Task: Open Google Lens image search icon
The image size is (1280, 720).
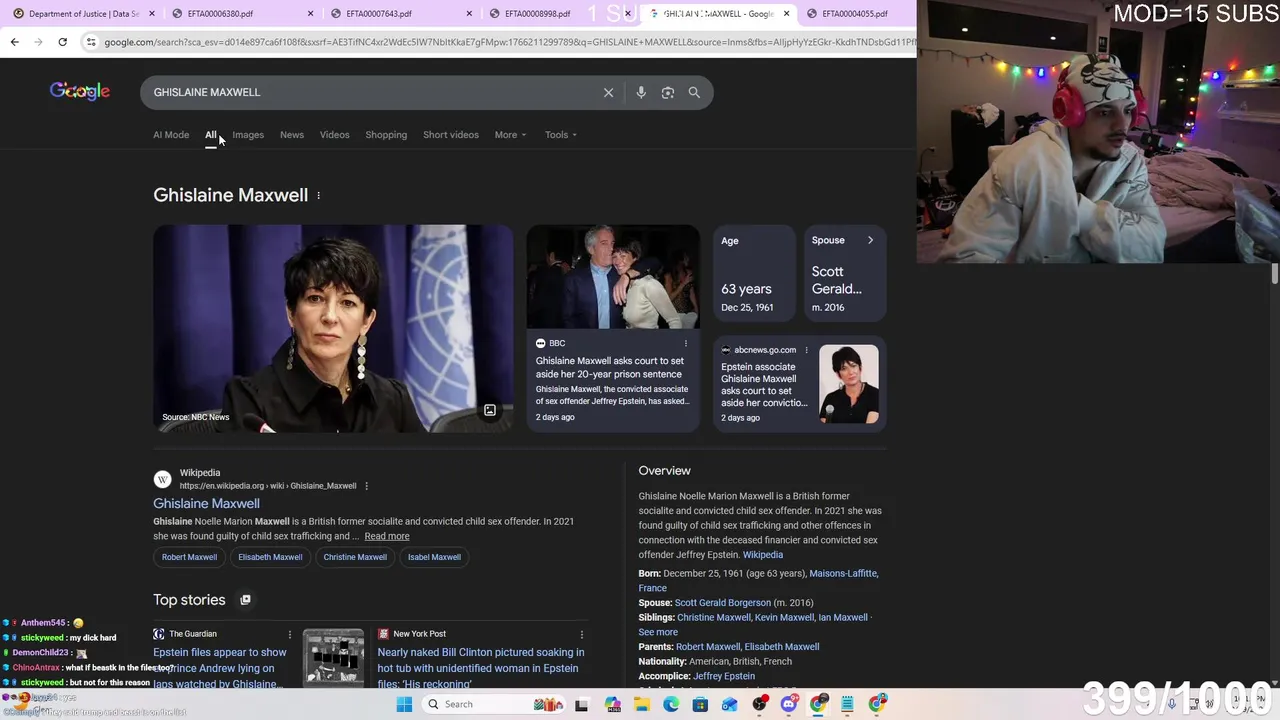Action: tap(668, 92)
